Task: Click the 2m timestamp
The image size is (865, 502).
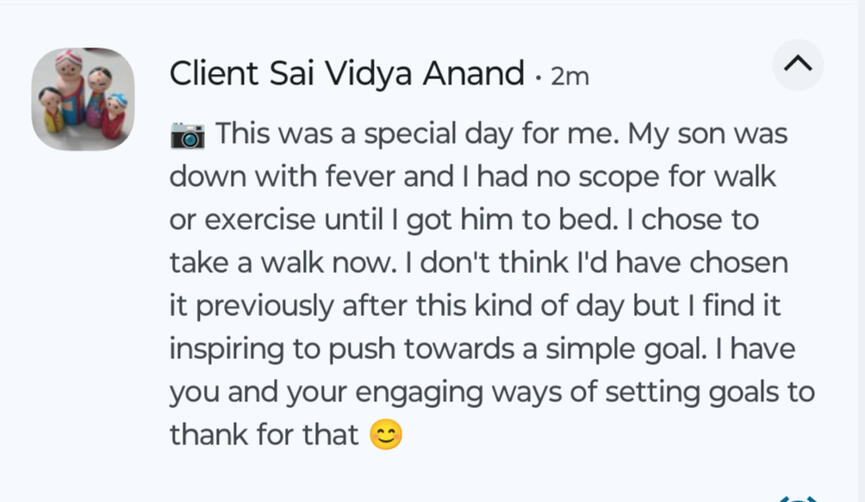Action: tap(569, 76)
